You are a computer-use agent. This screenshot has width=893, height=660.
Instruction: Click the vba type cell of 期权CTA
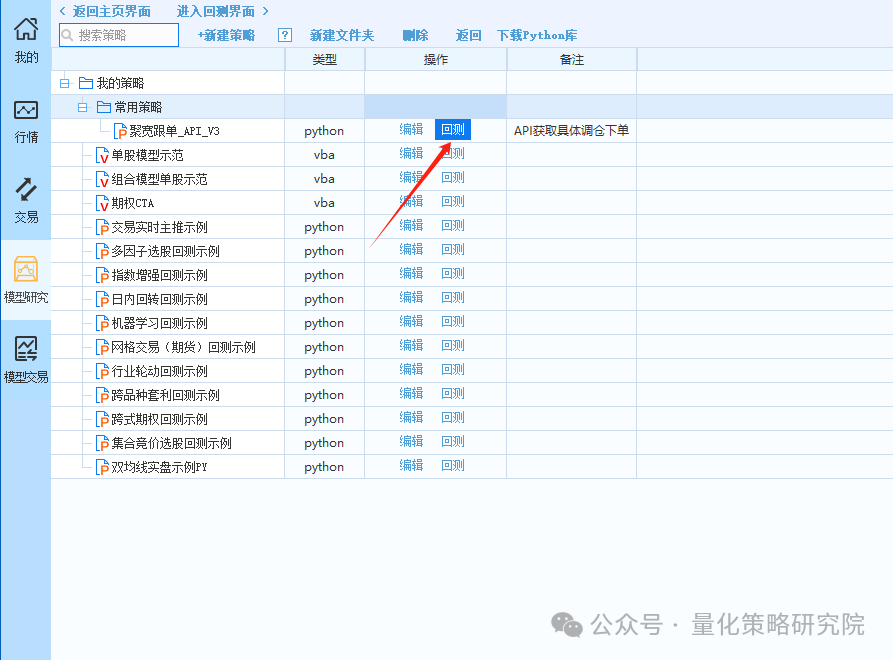point(324,203)
